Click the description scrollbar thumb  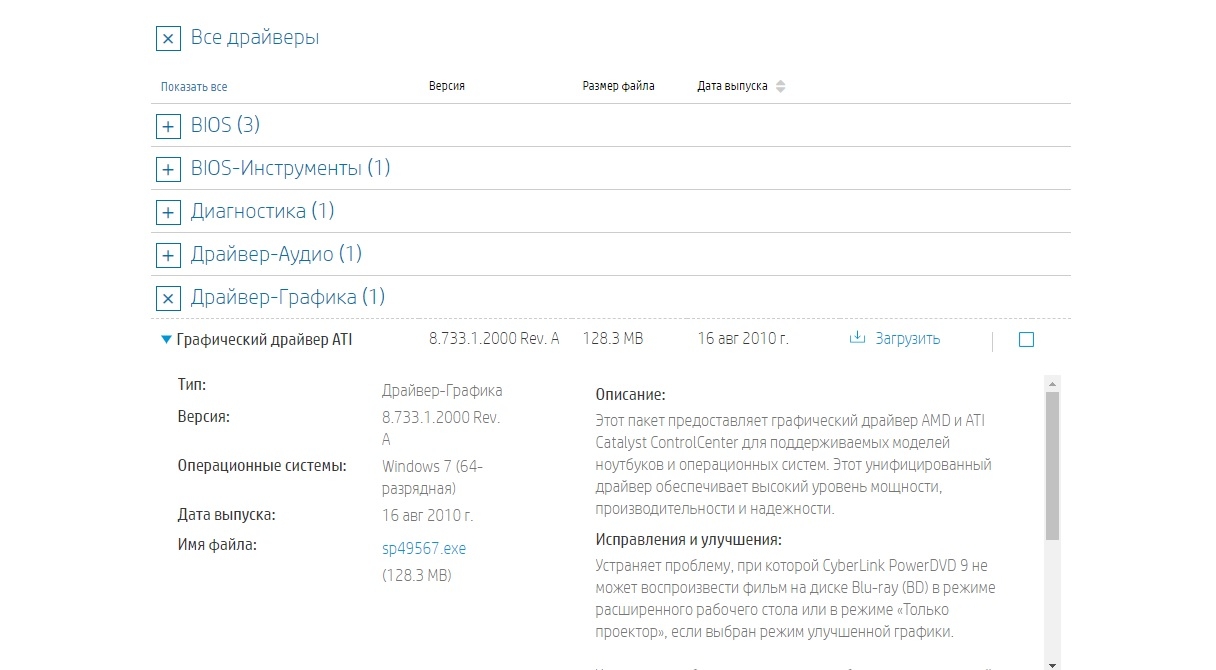(1052, 466)
